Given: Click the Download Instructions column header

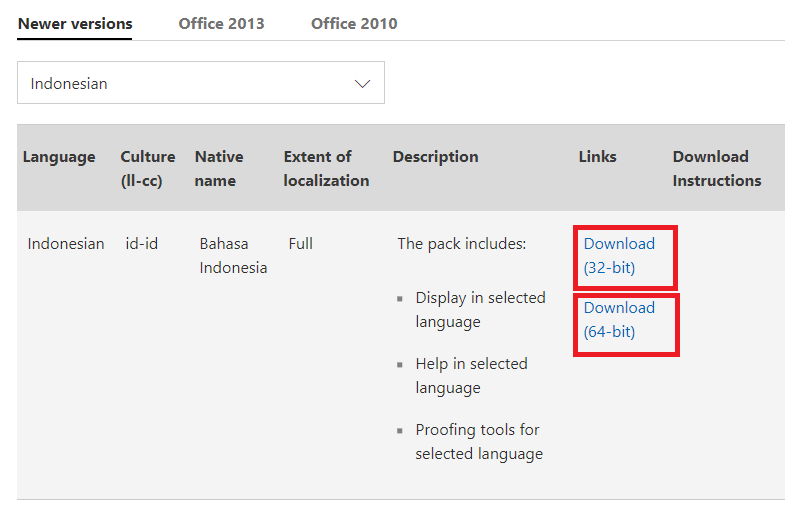Looking at the screenshot, I should click(716, 168).
